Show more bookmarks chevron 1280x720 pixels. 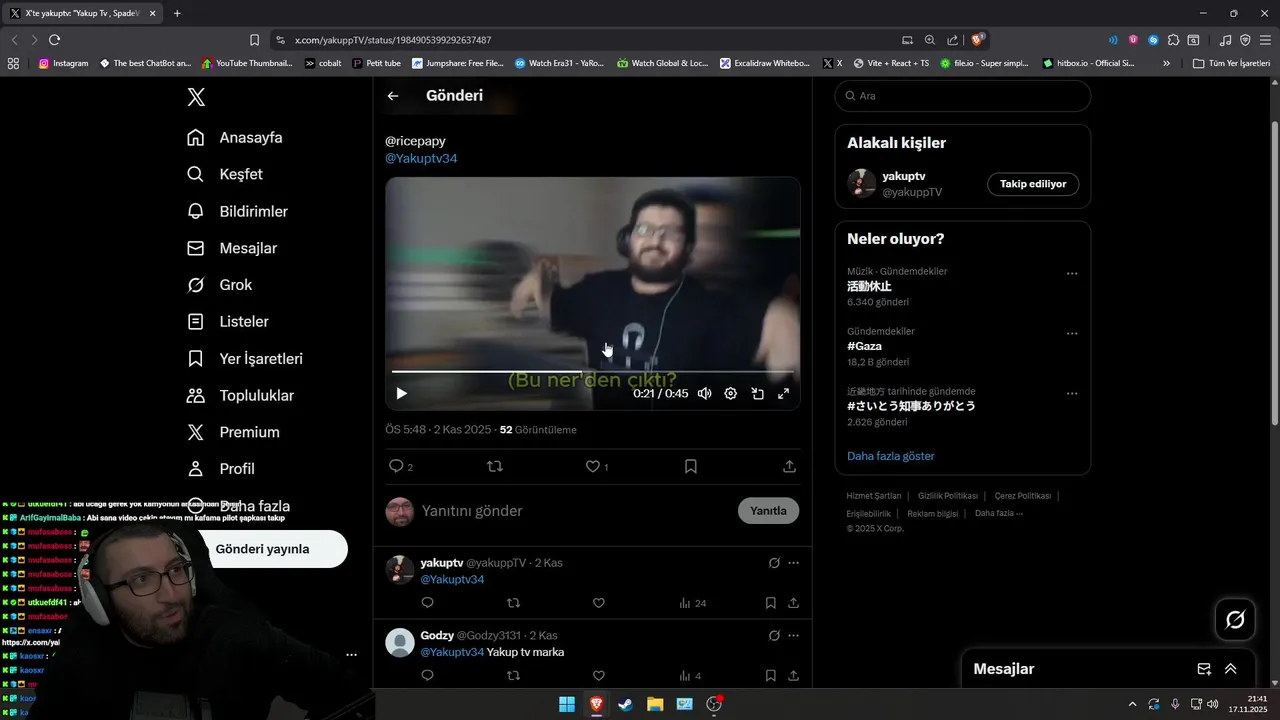1166,63
